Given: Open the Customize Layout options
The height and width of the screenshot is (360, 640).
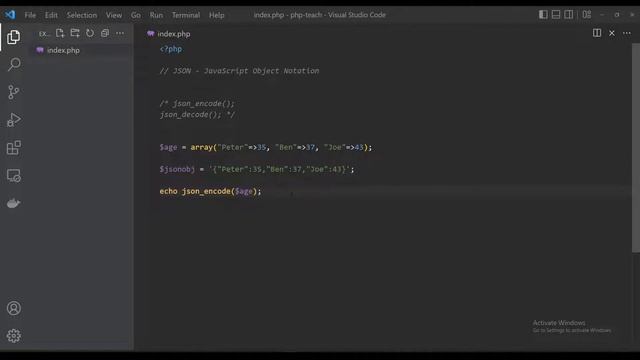Looking at the screenshot, I should coord(587,15).
